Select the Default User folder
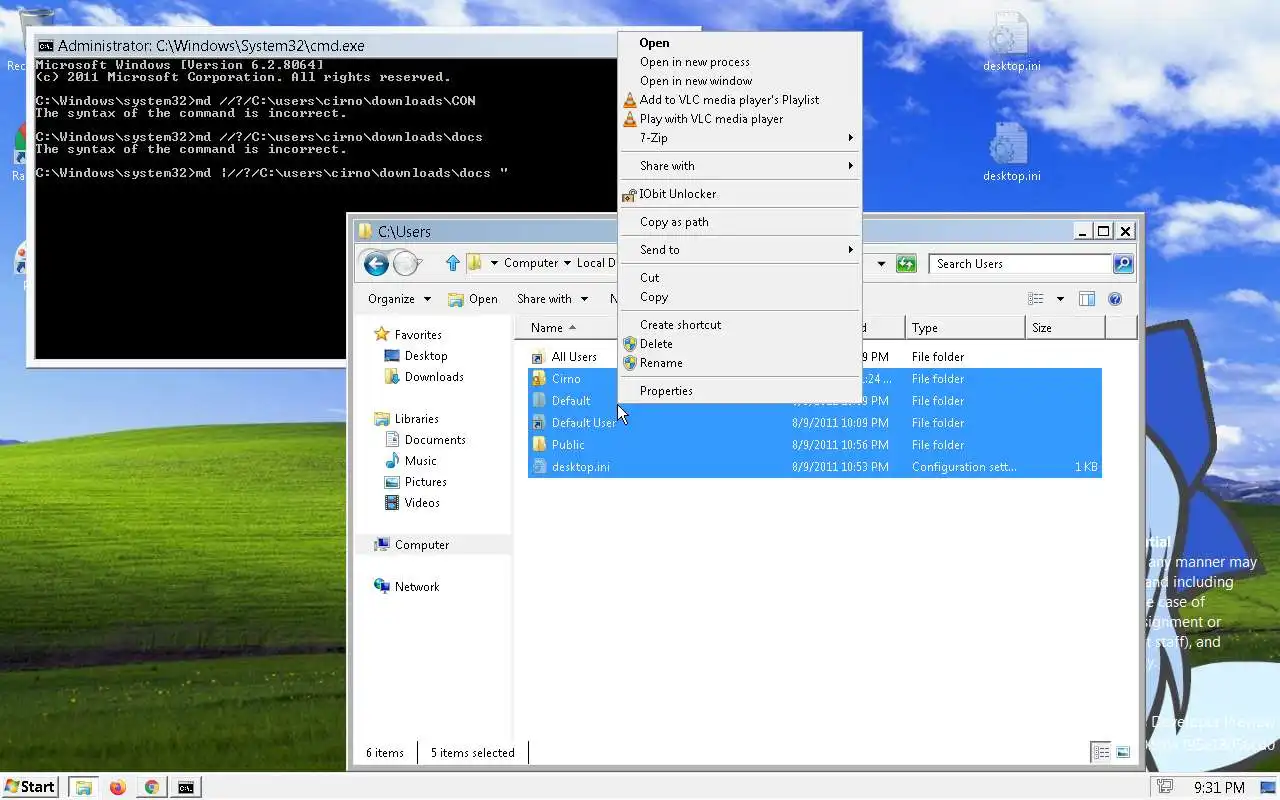Viewport: 1280px width, 800px height. pyautogui.click(x=584, y=423)
